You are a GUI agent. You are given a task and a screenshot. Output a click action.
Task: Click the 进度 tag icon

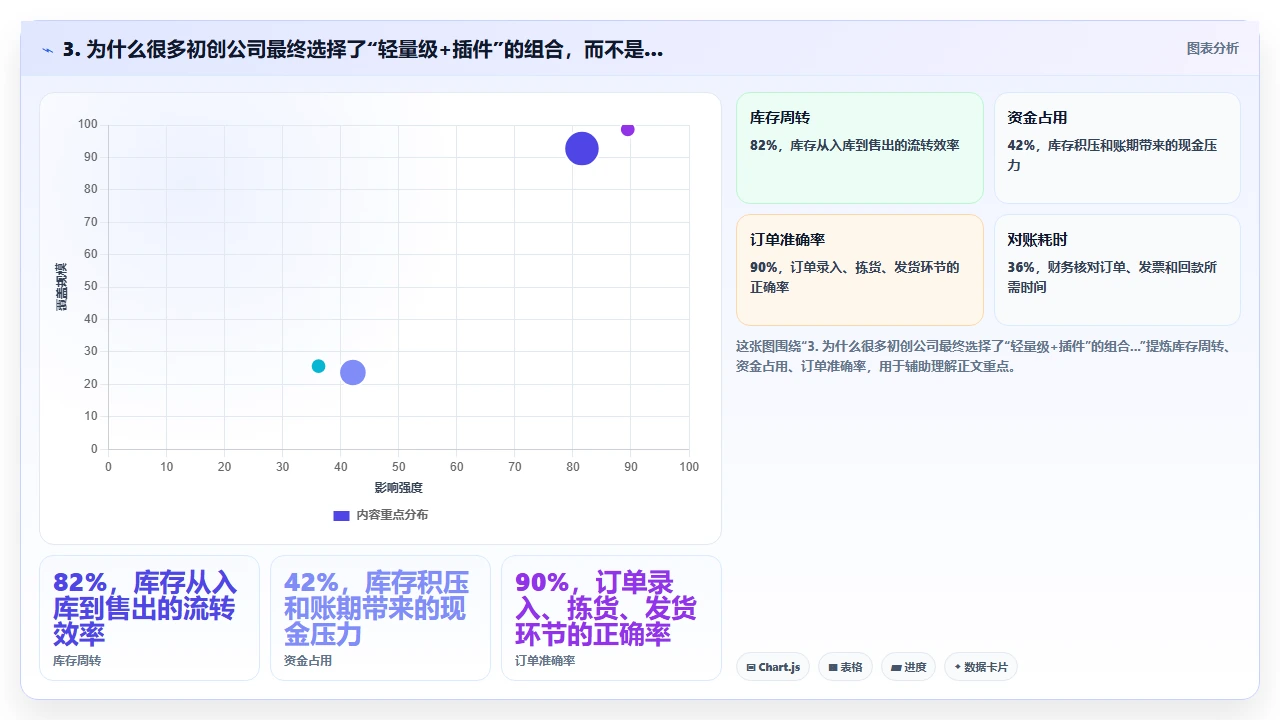point(896,667)
